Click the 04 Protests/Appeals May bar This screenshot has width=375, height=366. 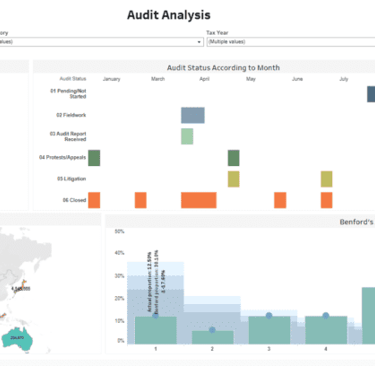233,158
